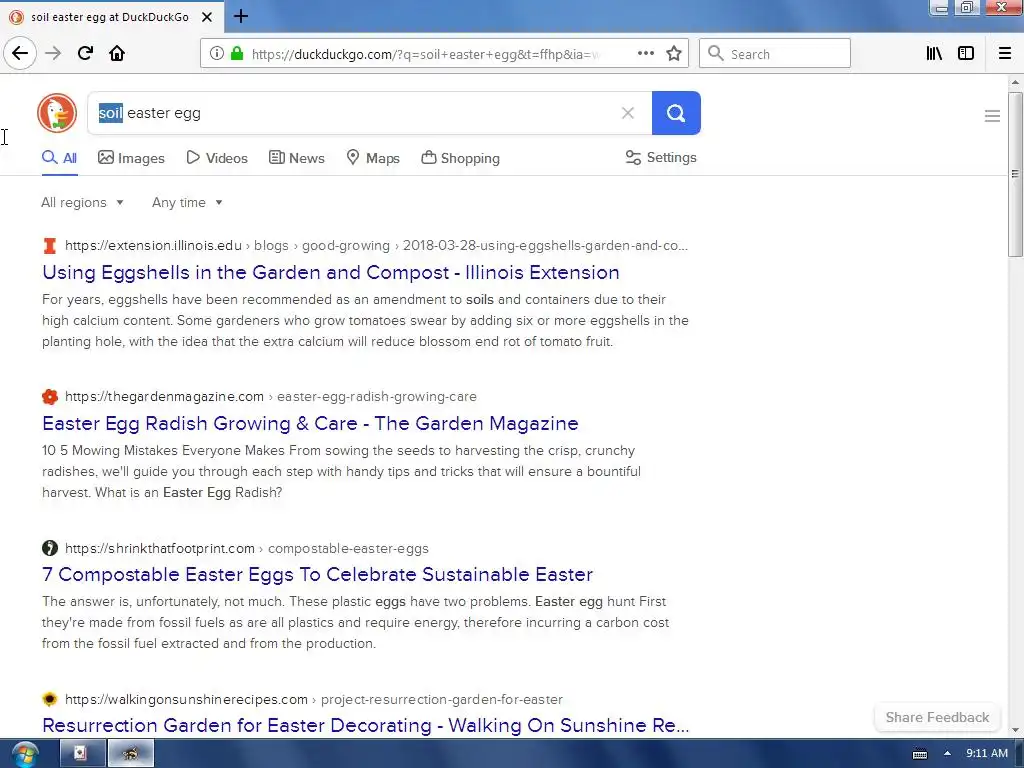The height and width of the screenshot is (768, 1024).
Task: Go back using the browser back arrow
Action: 20,53
